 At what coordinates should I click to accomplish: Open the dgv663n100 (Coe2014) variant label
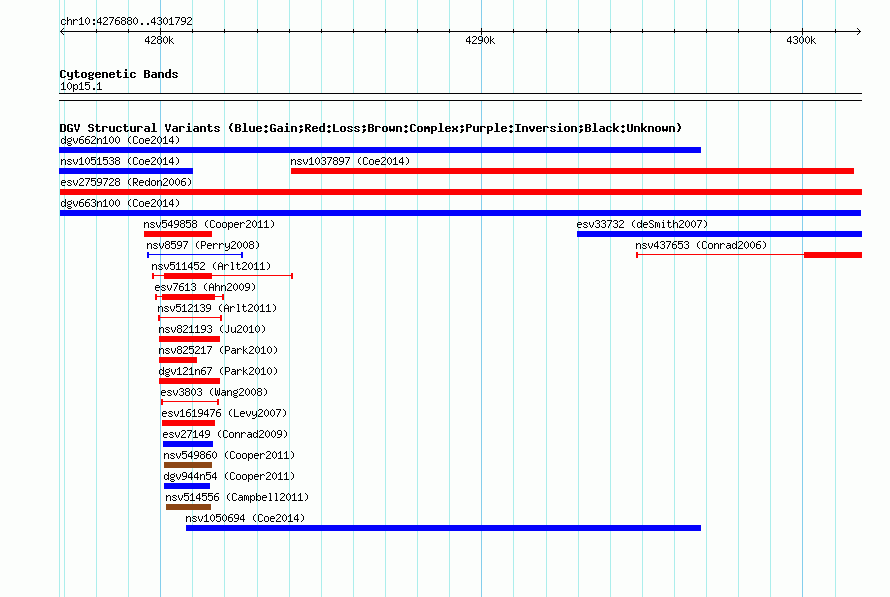[120, 203]
